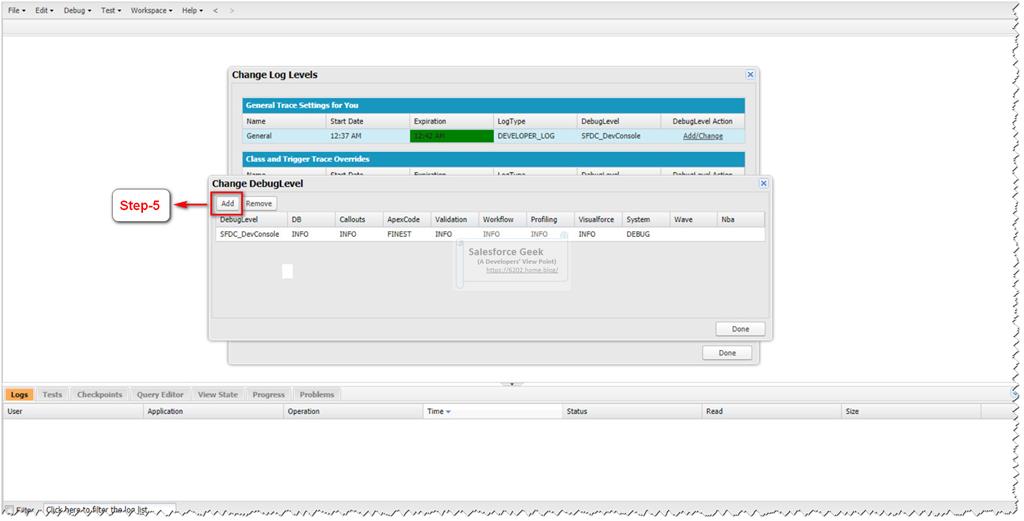Close the Change Log Levels dialog
The height and width of the screenshot is (521, 1024).
750,74
